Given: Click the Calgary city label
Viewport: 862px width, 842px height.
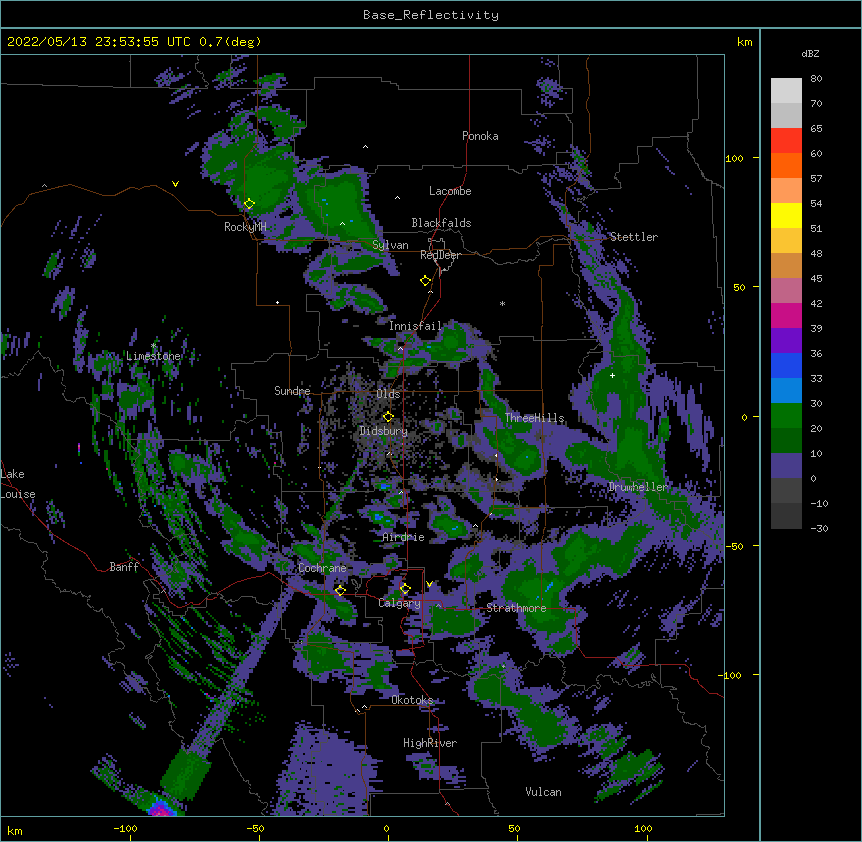Looking at the screenshot, I should (x=399, y=603).
